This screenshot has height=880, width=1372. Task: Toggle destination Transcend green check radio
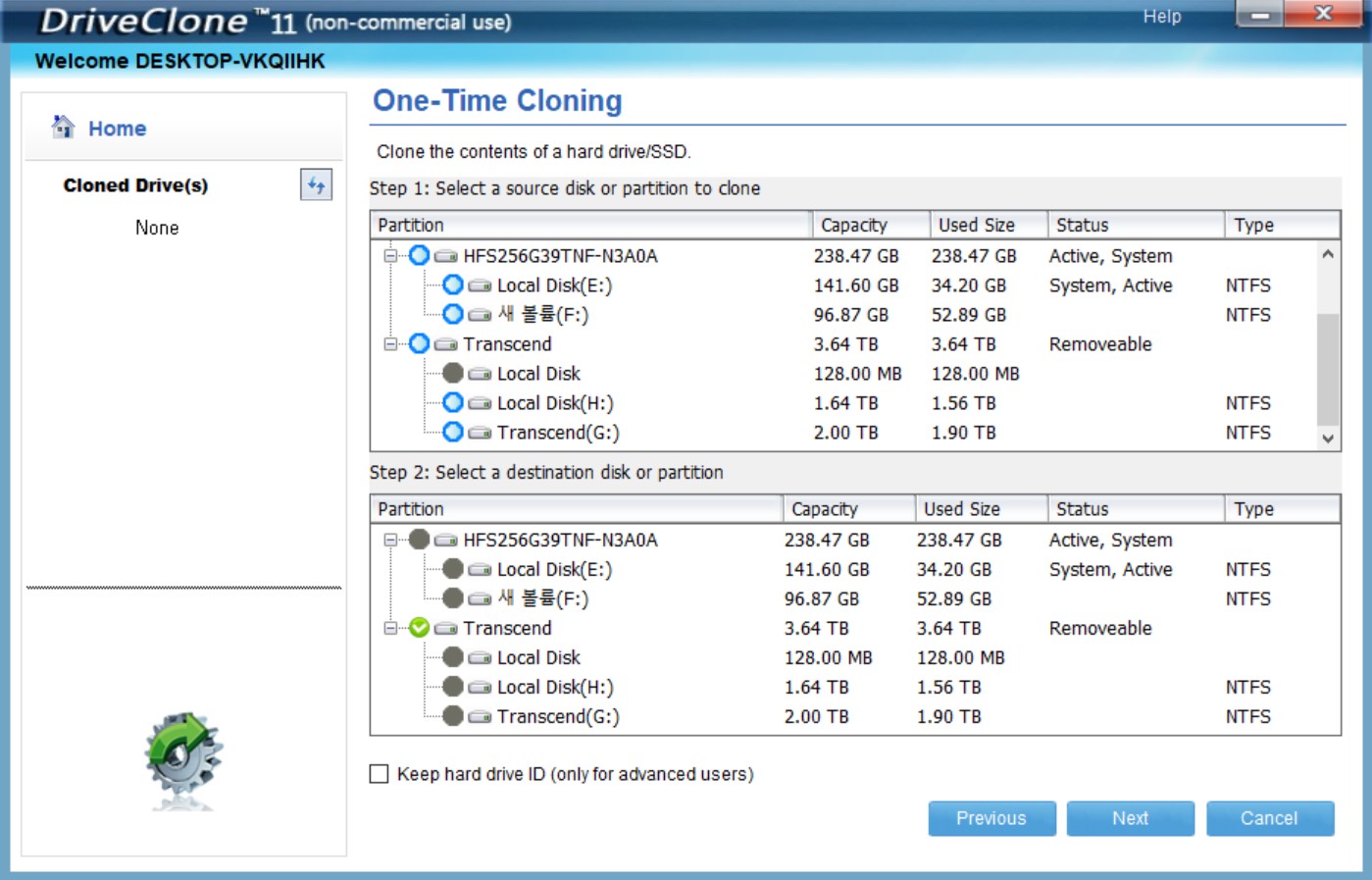419,628
